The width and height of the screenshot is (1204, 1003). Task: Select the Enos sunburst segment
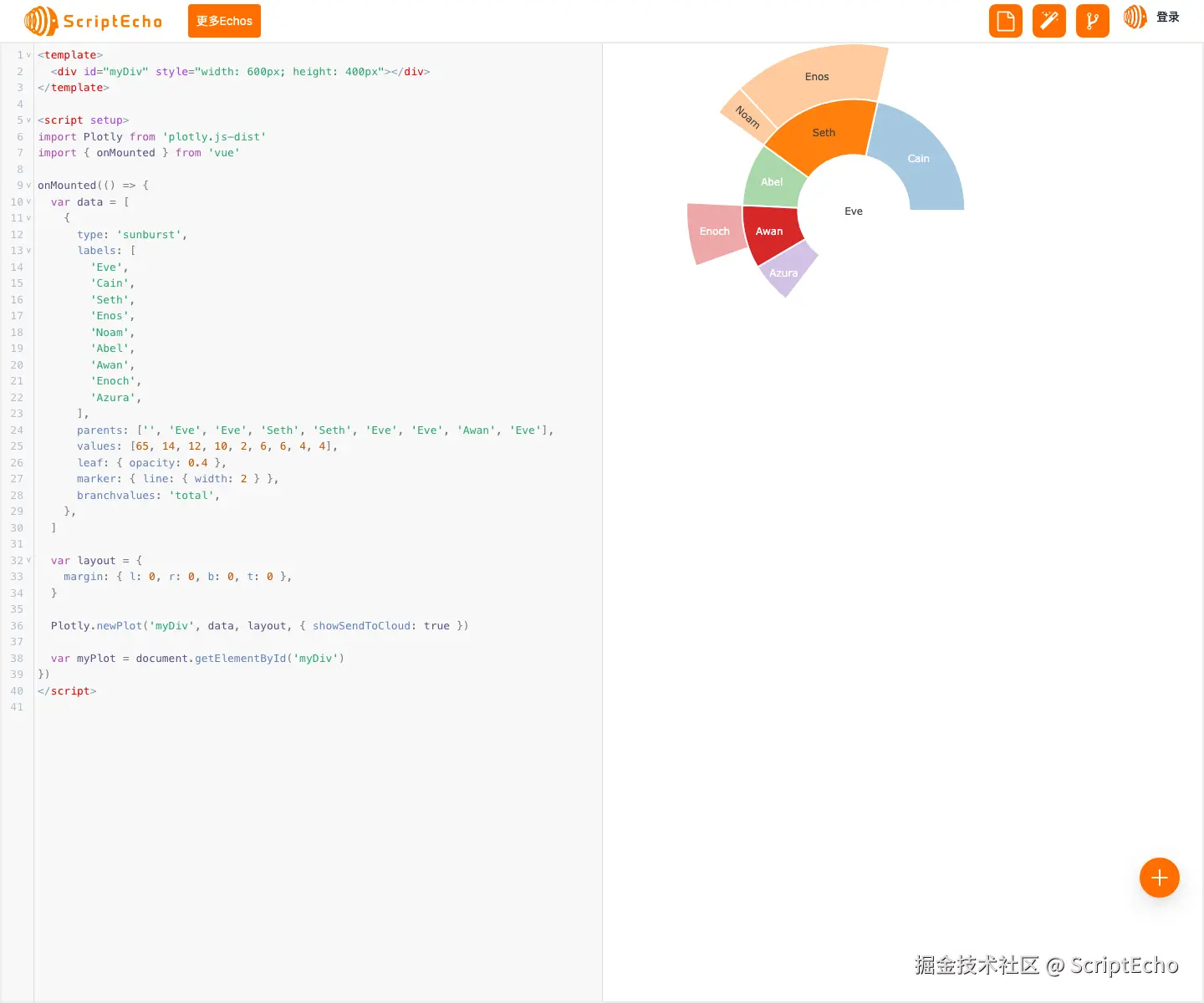pos(817,77)
